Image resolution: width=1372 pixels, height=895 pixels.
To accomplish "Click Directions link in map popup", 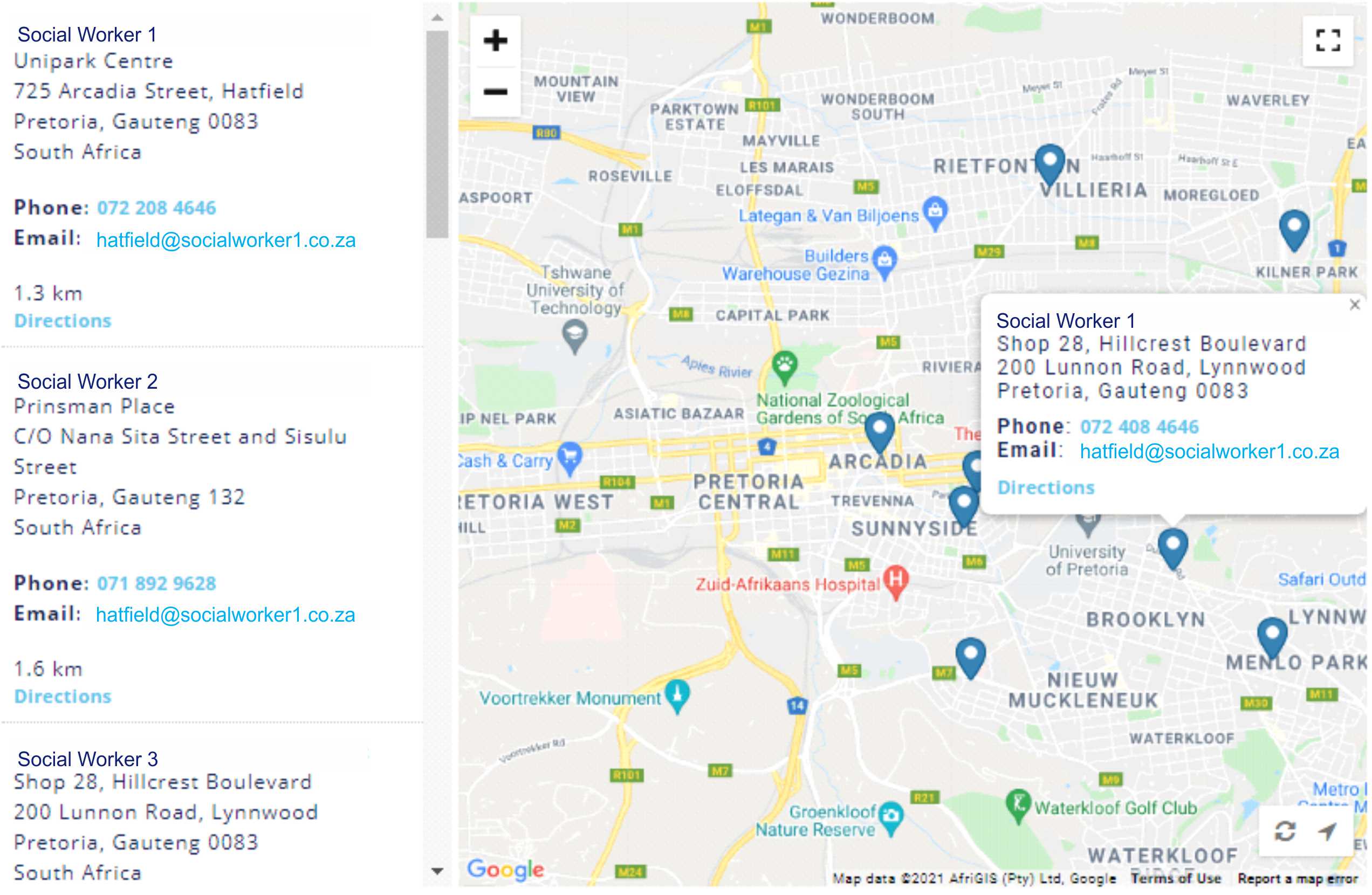I will [1046, 488].
